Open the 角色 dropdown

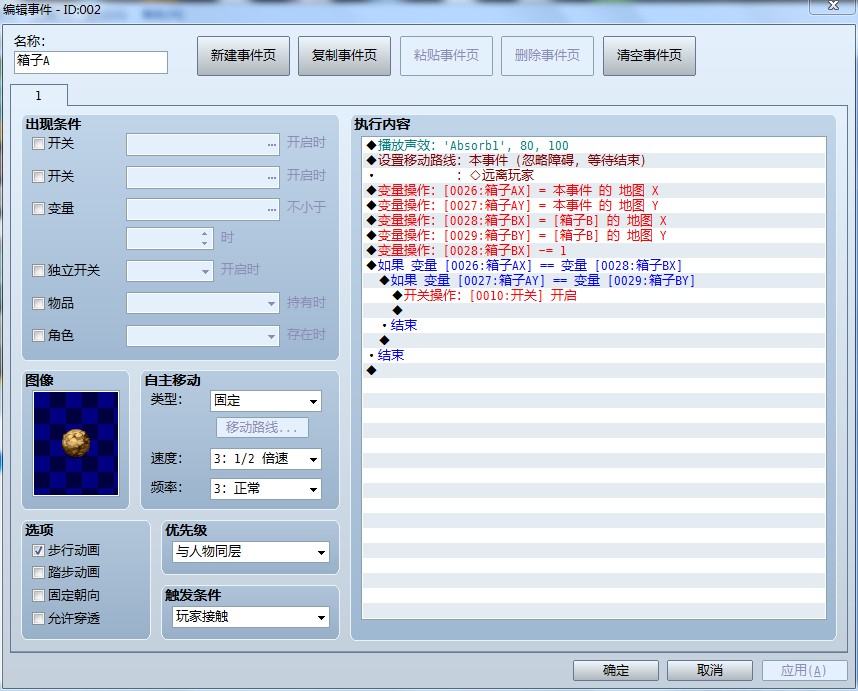(x=203, y=336)
